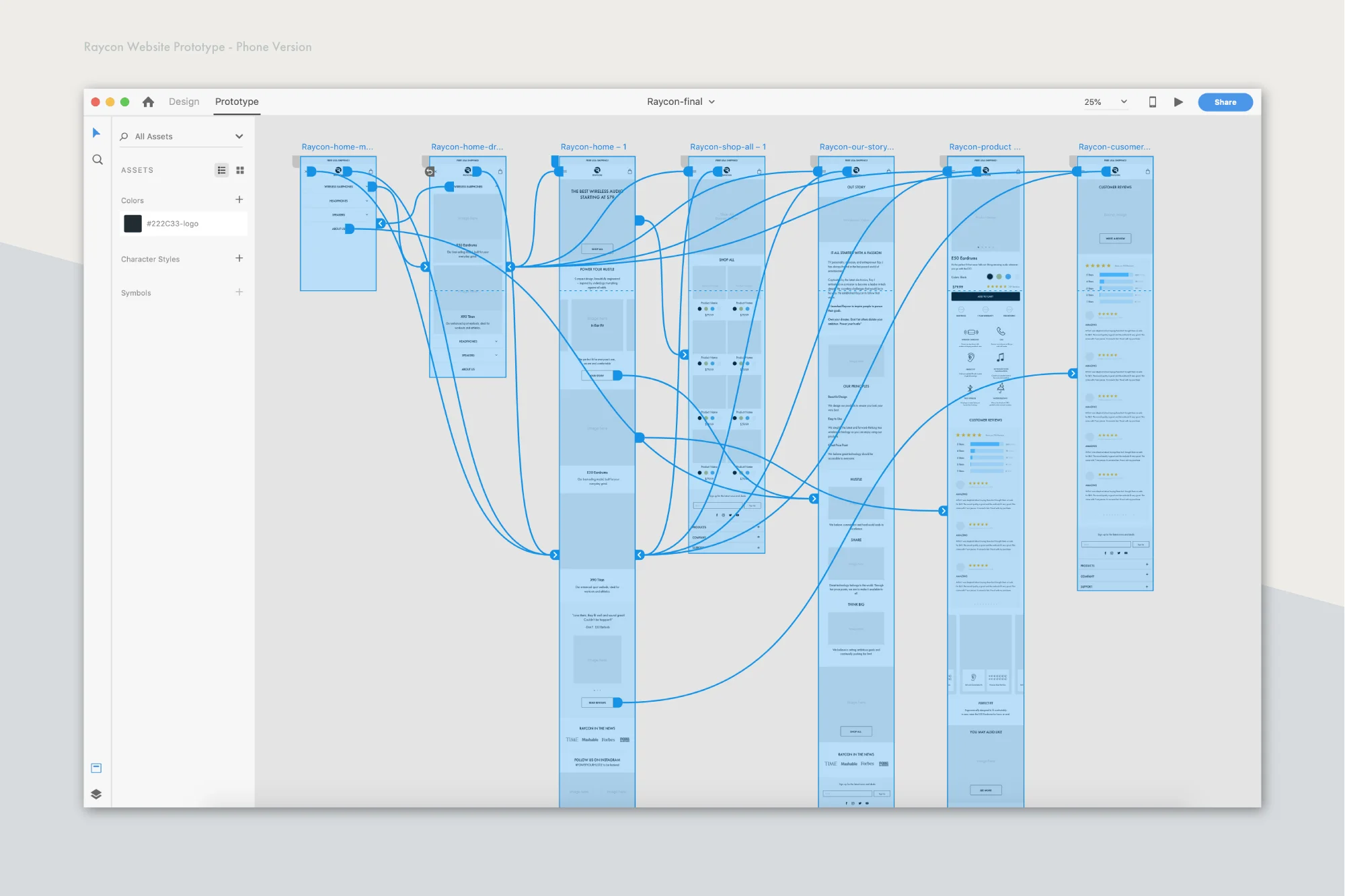Select the Raycon-home – 1 artboard title
Screen dimensions: 1345x896
pos(594,147)
